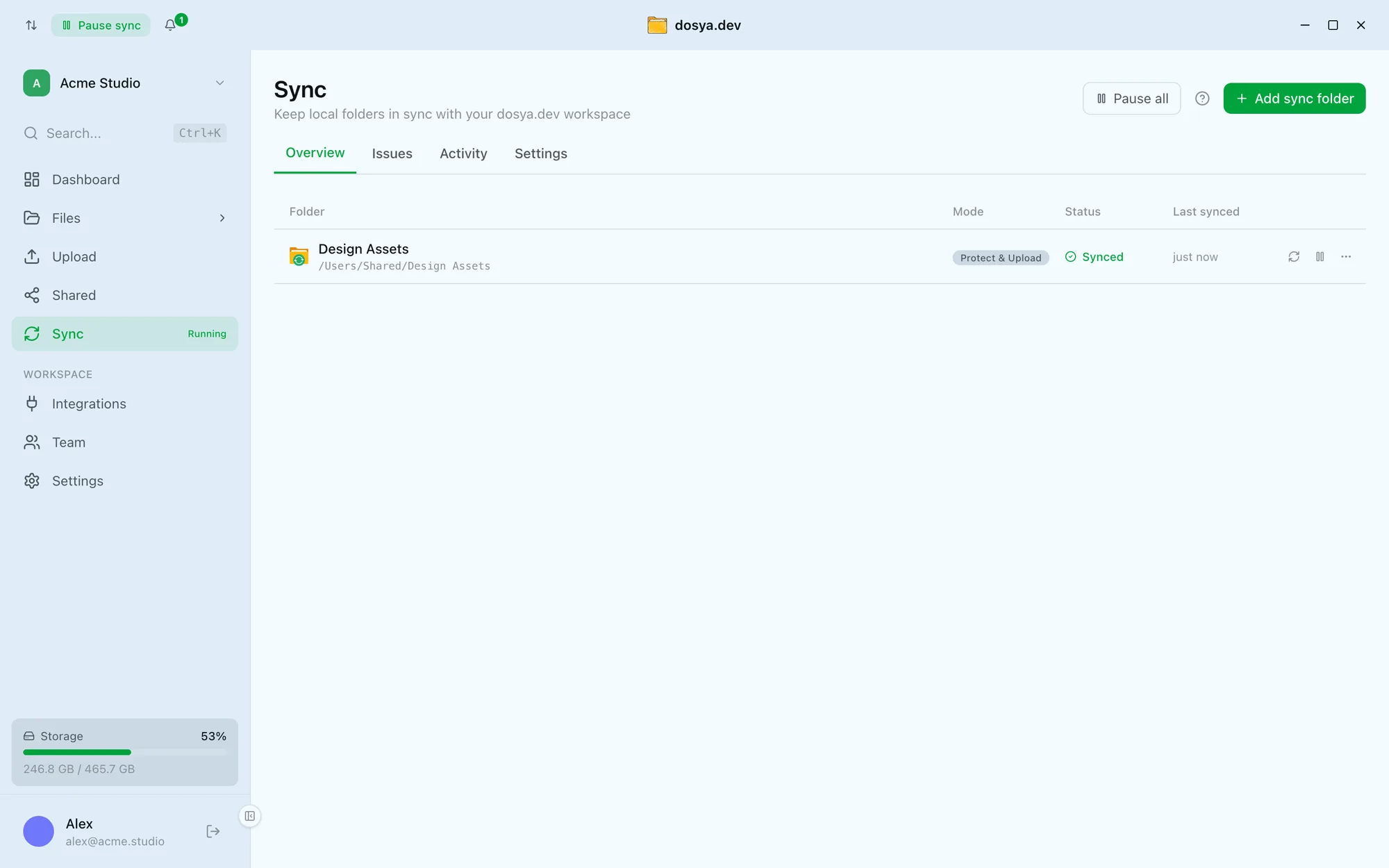Pause syncing for Design Assets row

[1320, 257]
